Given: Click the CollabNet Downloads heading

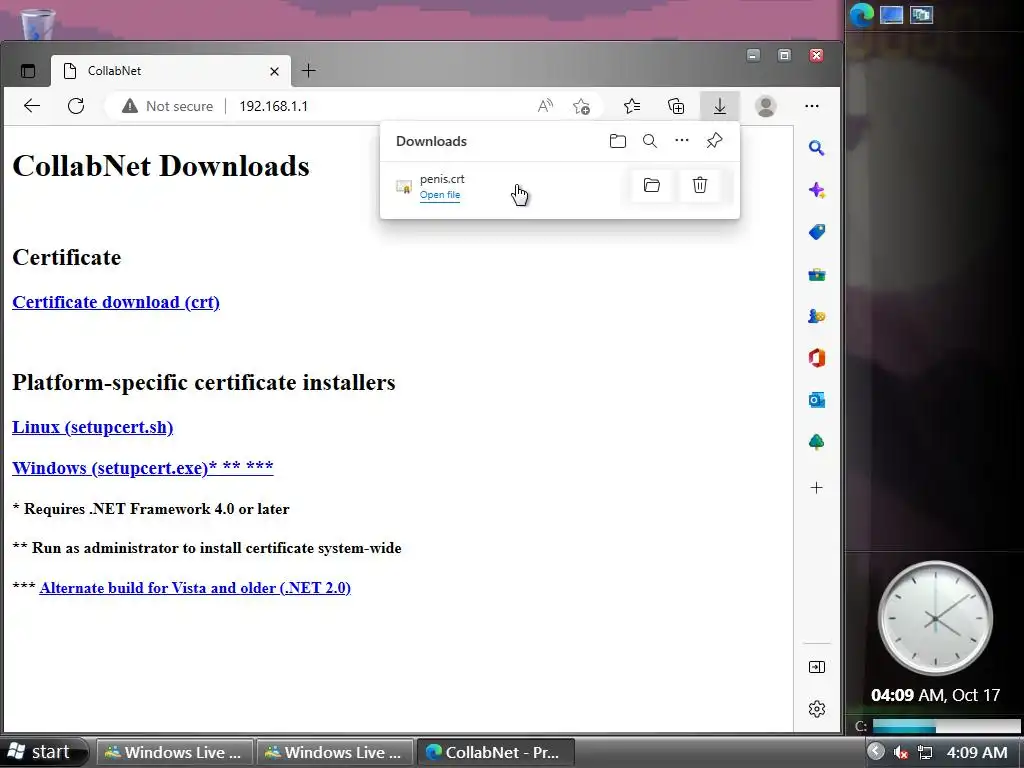Looking at the screenshot, I should pos(161,166).
